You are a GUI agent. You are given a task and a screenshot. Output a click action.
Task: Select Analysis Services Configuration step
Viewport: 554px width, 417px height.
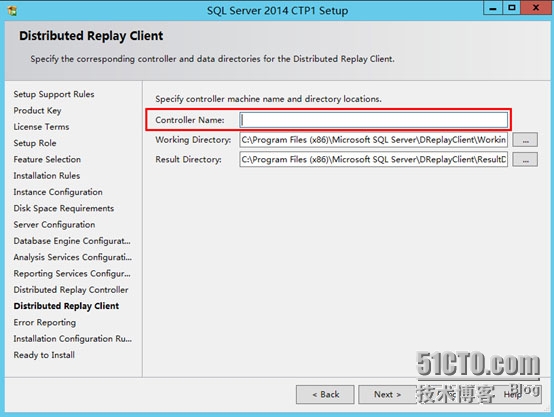(x=72, y=257)
